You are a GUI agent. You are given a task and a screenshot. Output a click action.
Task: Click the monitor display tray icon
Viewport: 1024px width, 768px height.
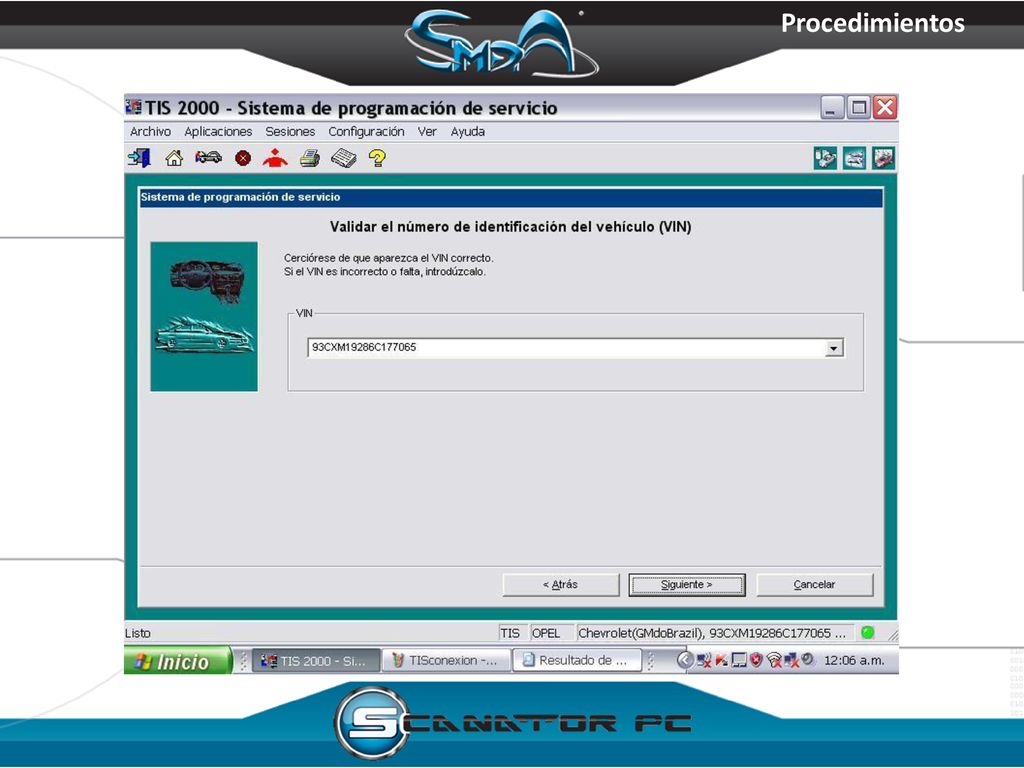[739, 660]
